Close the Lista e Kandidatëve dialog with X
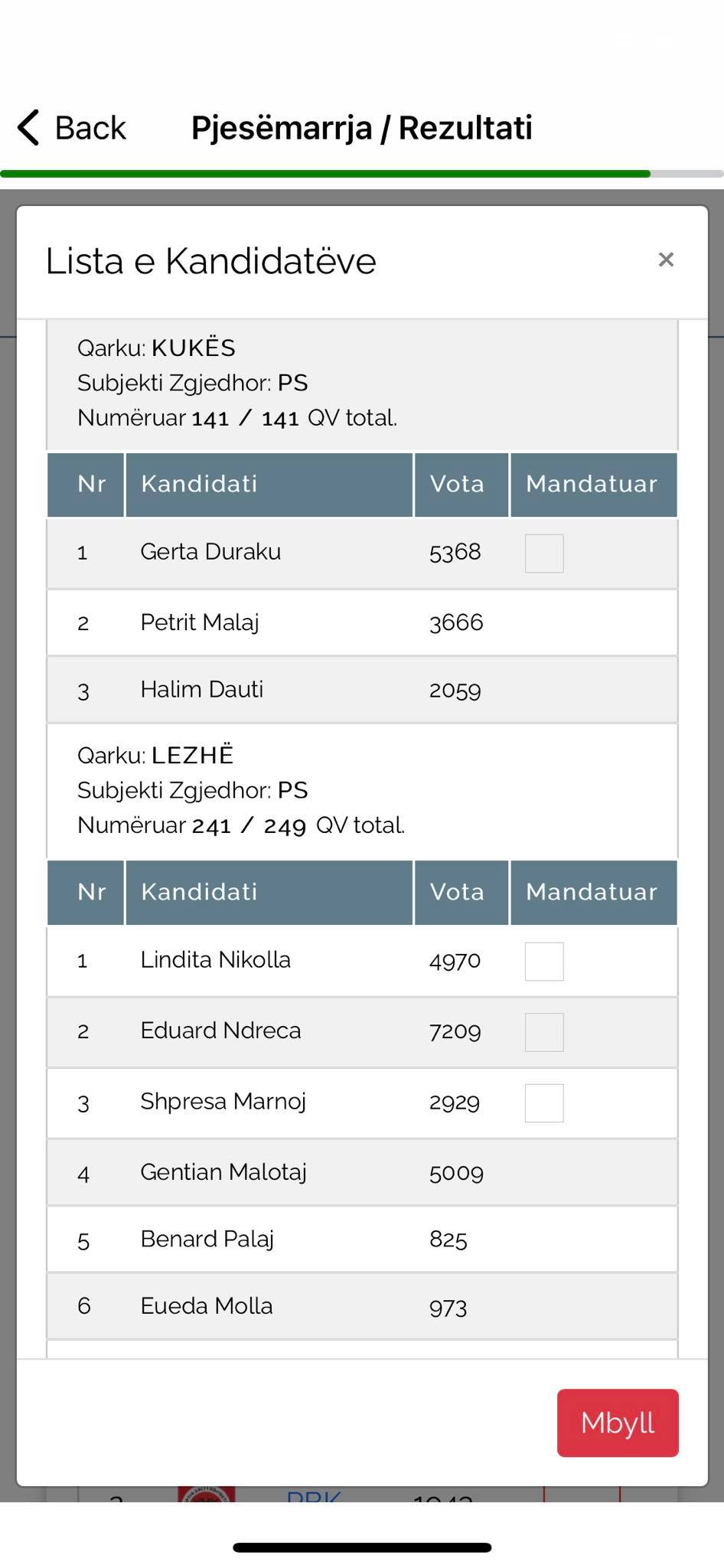Screen dimensions: 724x1568 tap(666, 260)
